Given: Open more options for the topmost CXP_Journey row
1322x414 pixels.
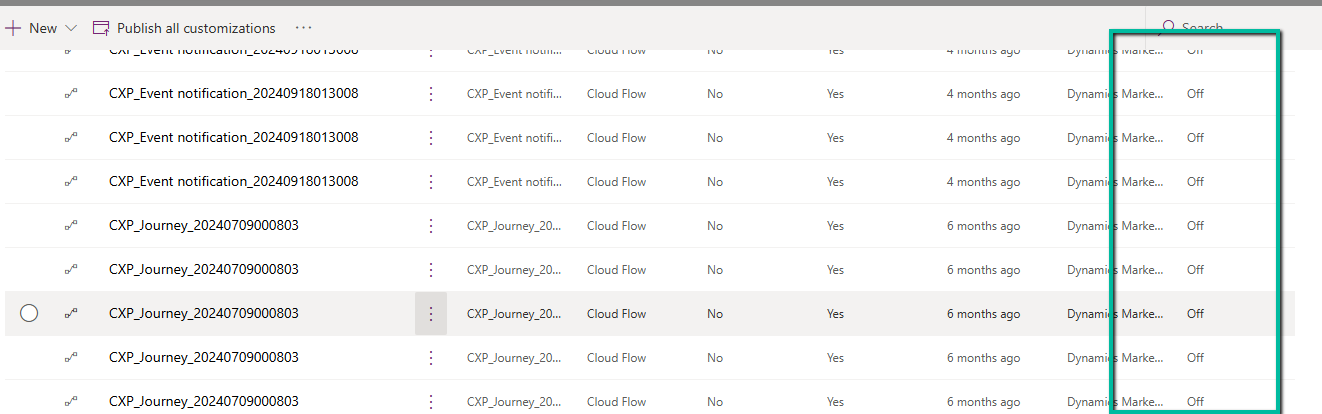Looking at the screenshot, I should (431, 225).
